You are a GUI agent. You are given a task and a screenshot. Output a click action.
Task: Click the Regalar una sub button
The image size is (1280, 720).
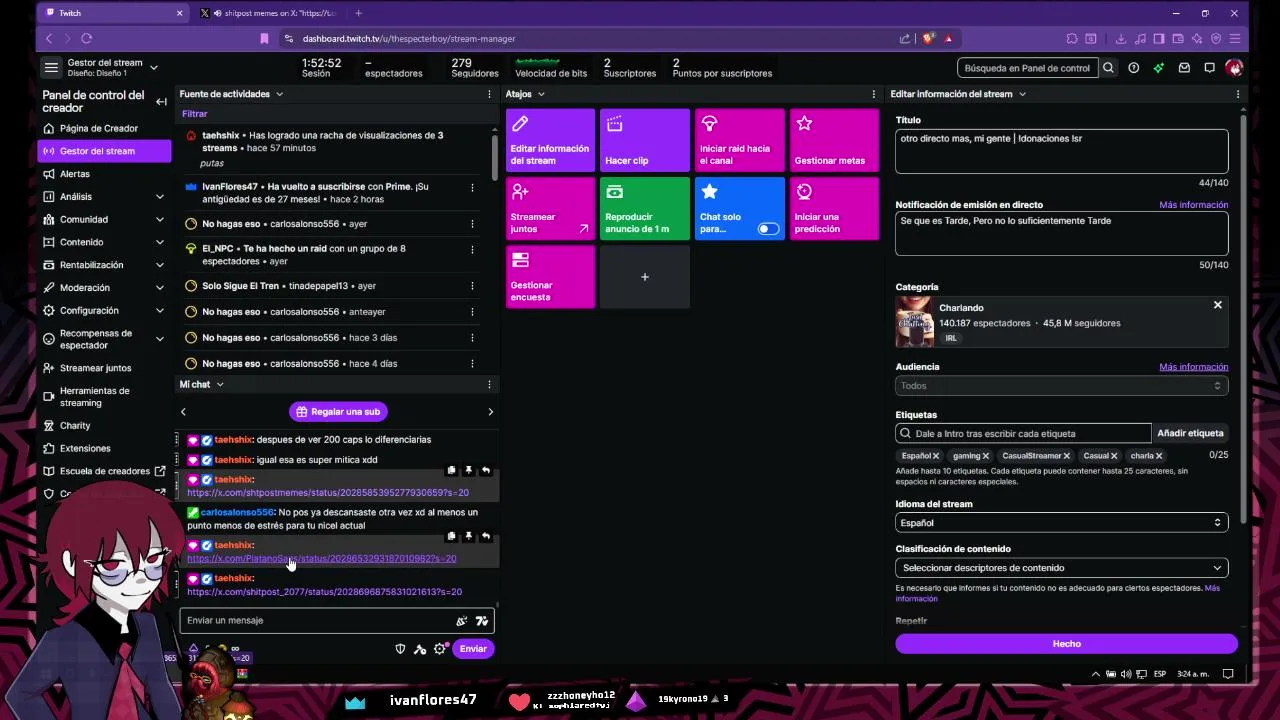[x=338, y=412]
